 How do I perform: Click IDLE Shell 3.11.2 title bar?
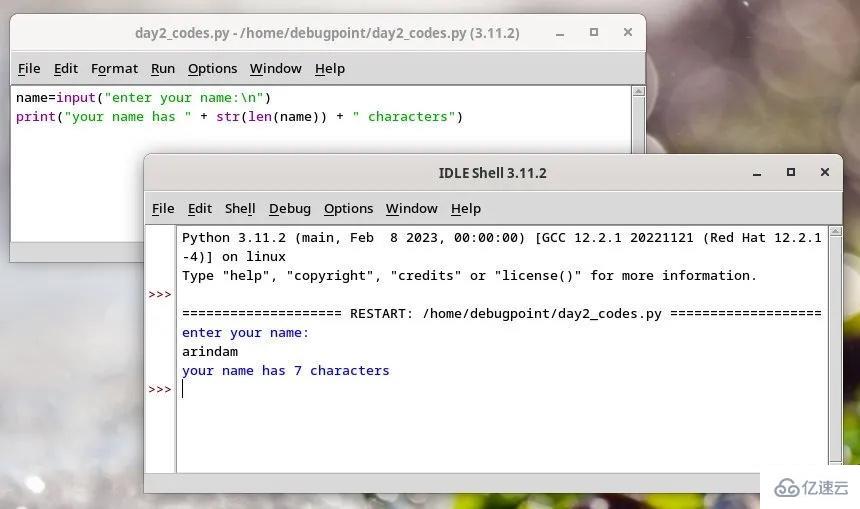pyautogui.click(x=493, y=173)
